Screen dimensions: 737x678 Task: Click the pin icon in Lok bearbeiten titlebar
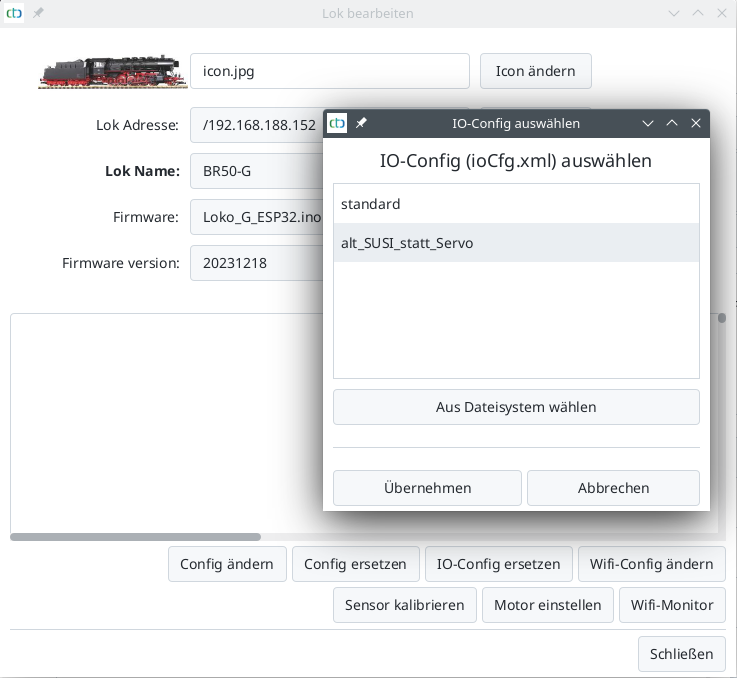point(38,13)
